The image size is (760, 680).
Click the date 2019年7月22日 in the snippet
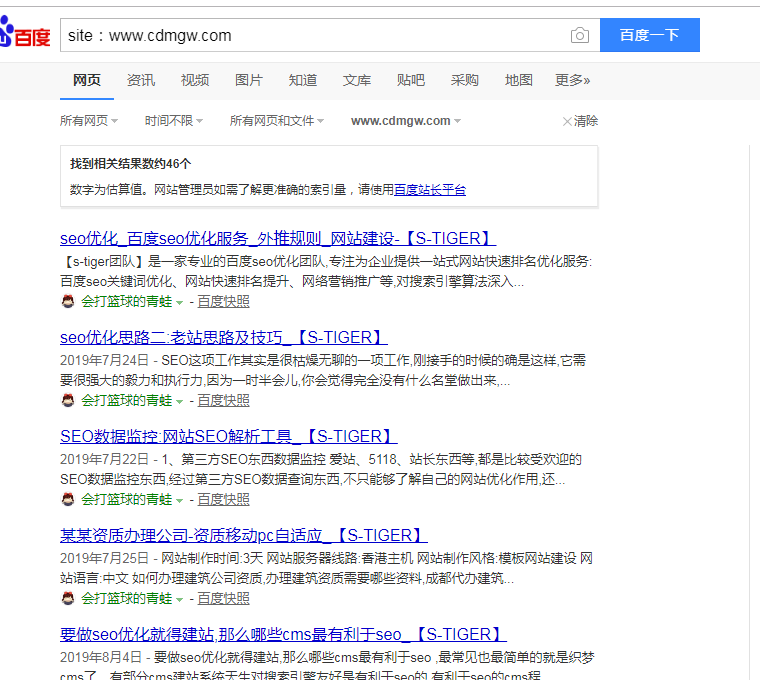[104, 459]
